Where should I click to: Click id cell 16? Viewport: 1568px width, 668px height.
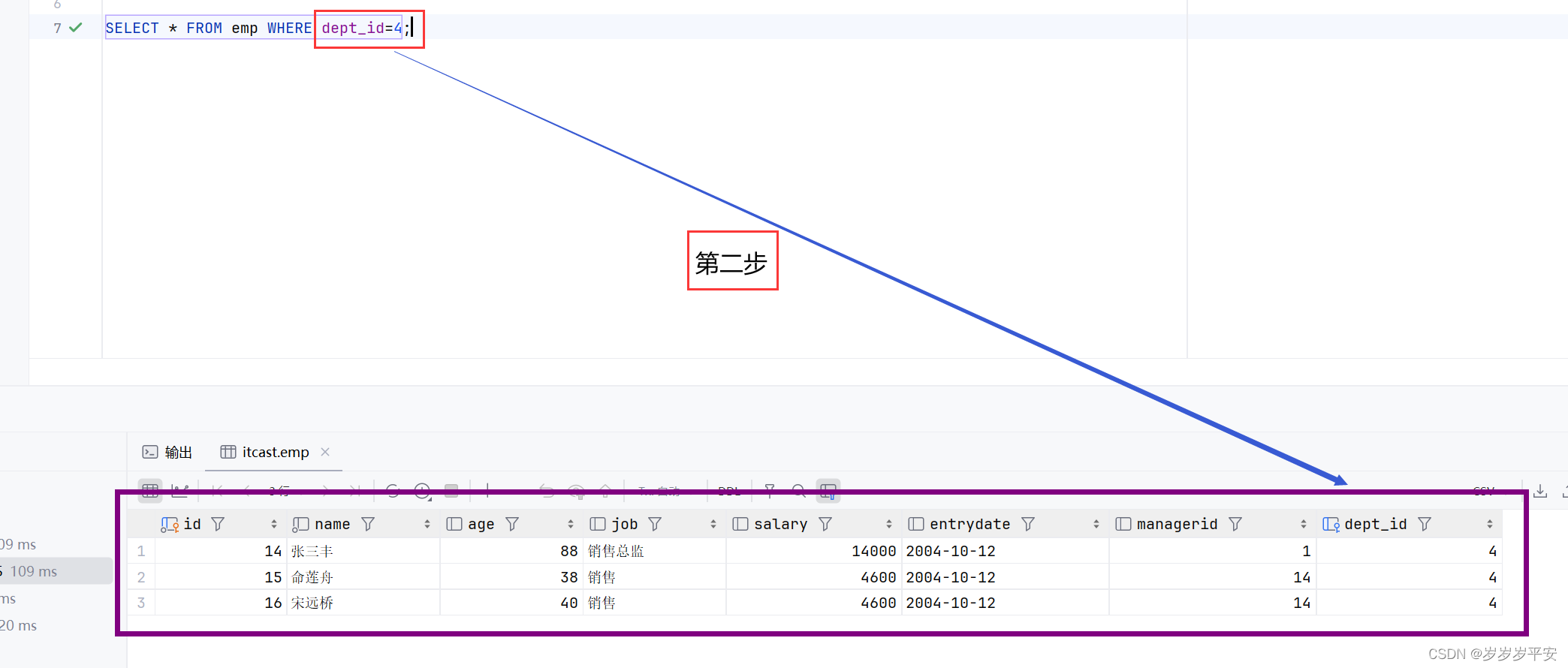click(221, 603)
